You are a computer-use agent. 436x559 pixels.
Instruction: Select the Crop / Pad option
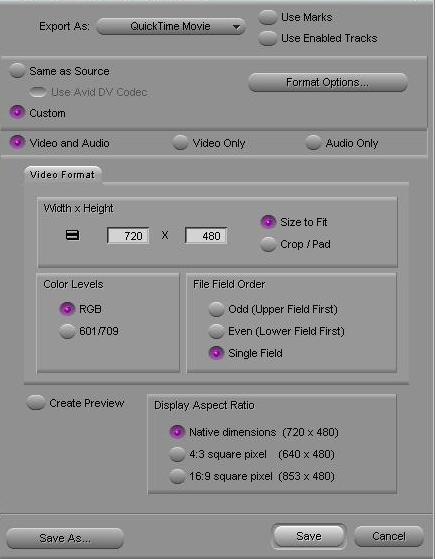coord(268,244)
